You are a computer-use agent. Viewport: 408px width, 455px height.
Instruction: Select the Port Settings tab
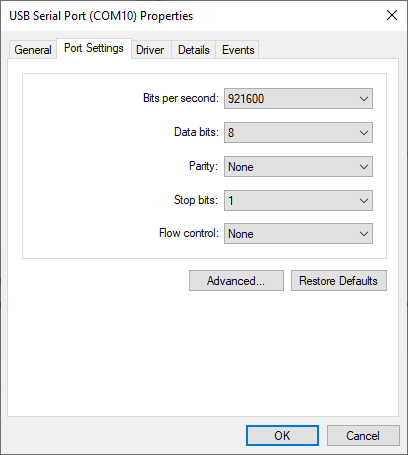coord(94,48)
